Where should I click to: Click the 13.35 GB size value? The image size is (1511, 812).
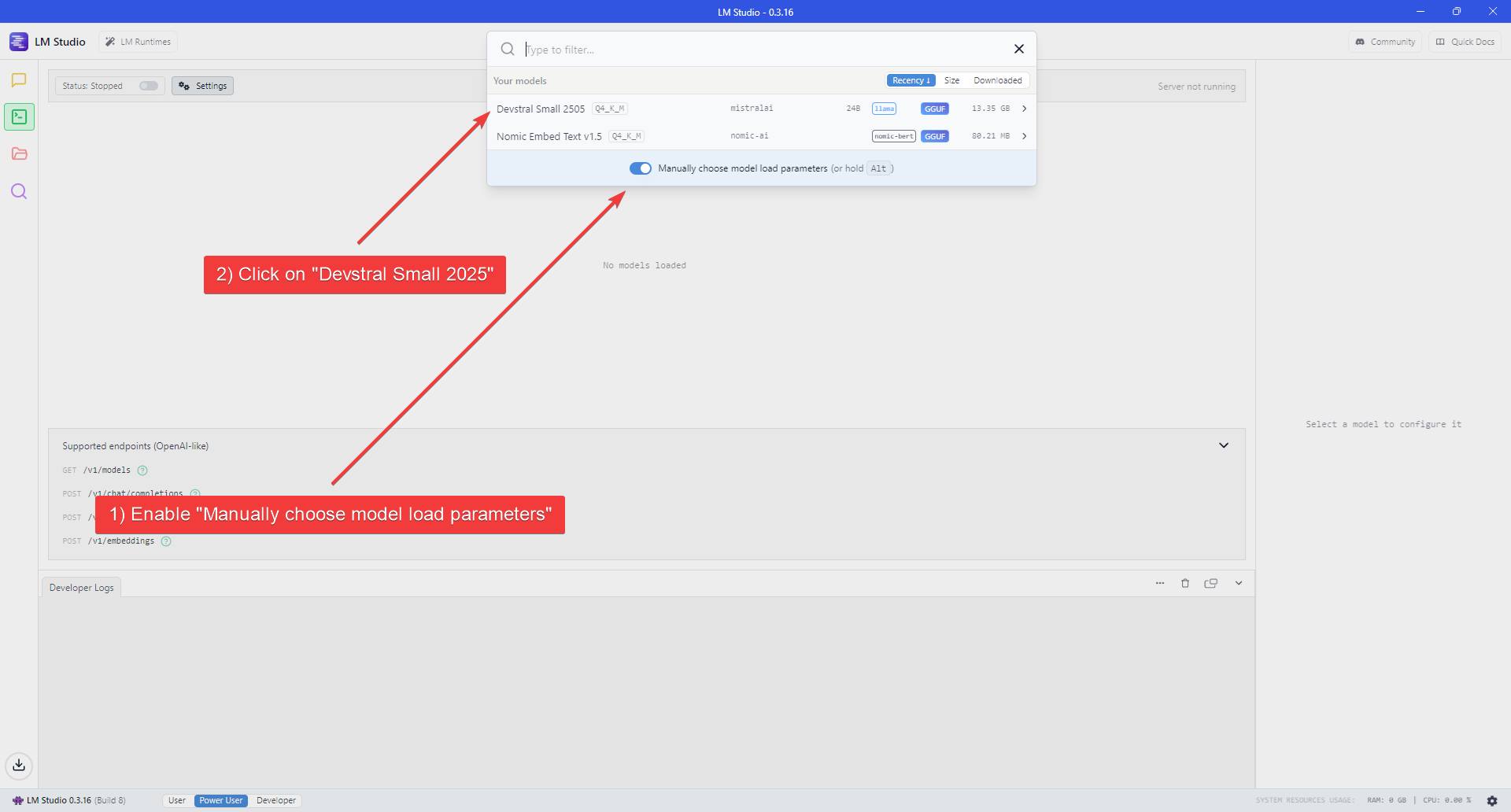point(991,109)
